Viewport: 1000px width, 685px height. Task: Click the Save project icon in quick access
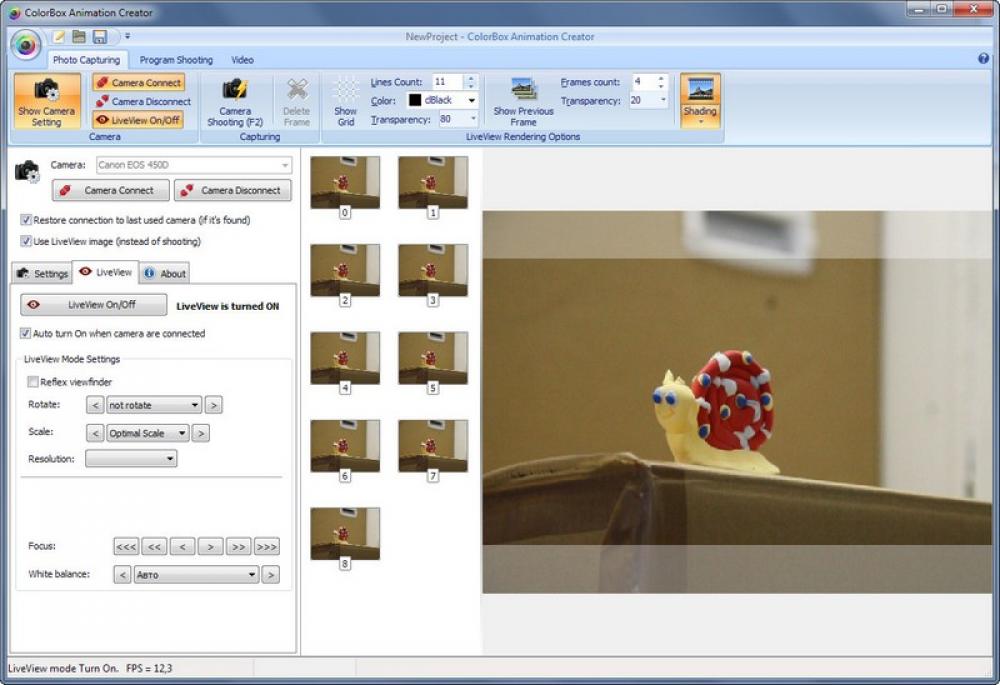101,36
